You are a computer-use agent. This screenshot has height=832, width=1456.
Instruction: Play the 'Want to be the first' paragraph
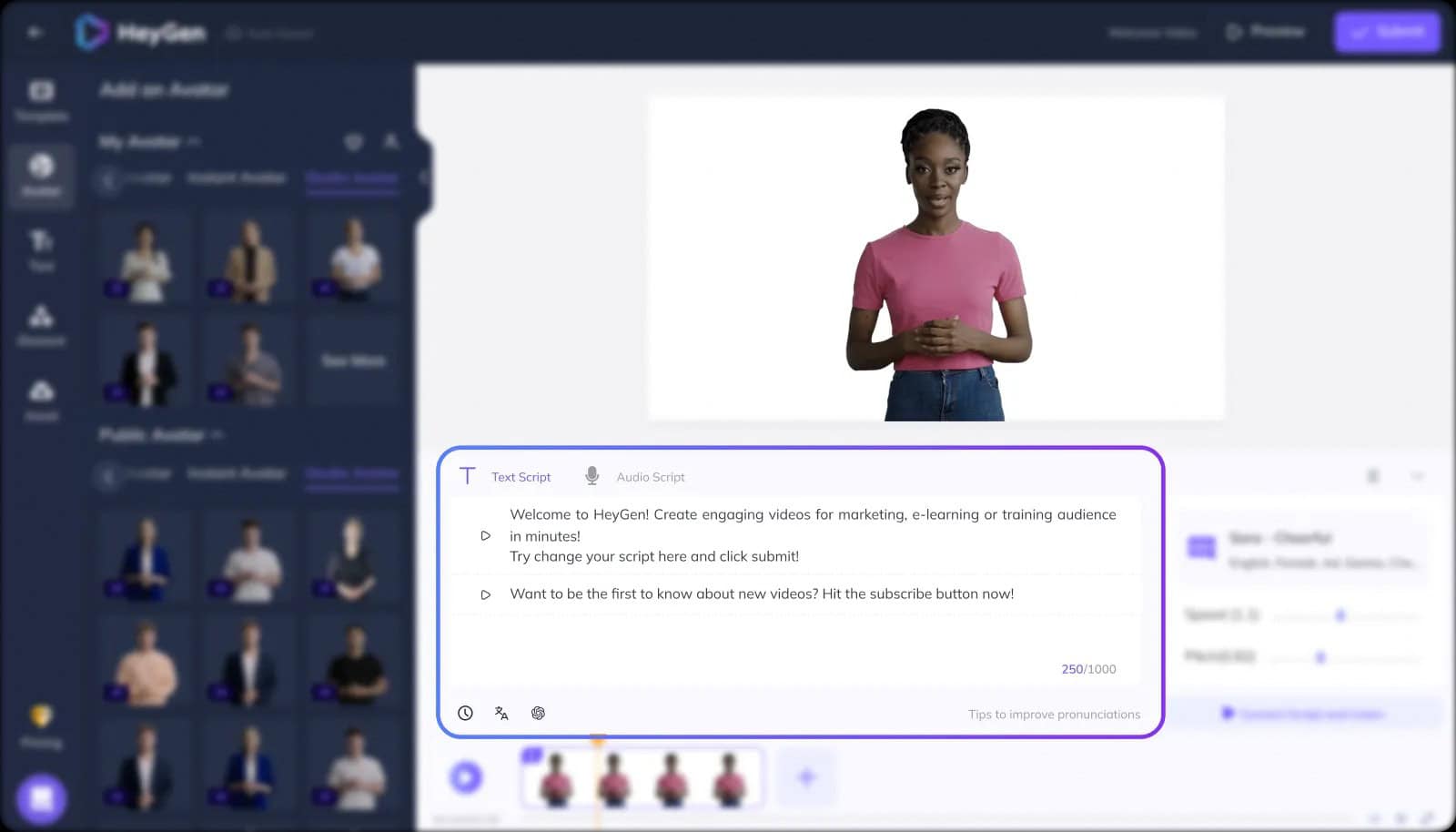tap(486, 594)
